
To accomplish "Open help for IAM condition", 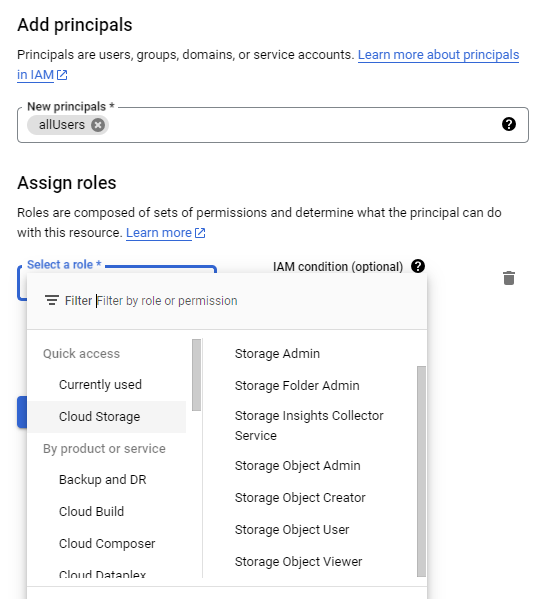I will (418, 266).
